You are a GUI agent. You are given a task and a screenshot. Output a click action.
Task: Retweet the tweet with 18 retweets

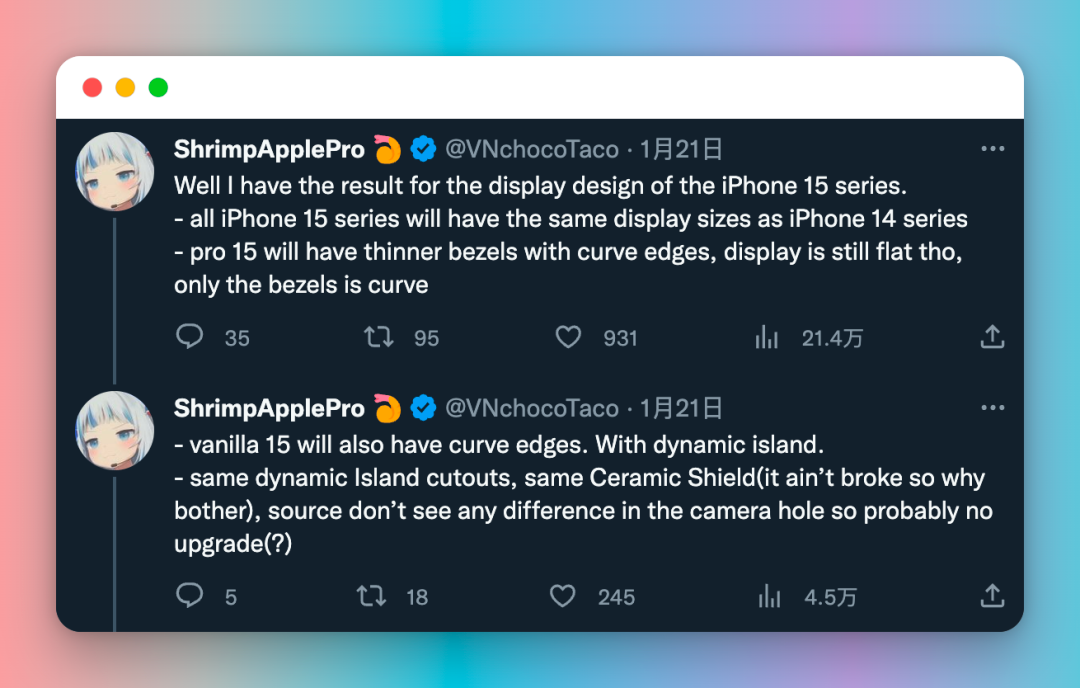[372, 597]
